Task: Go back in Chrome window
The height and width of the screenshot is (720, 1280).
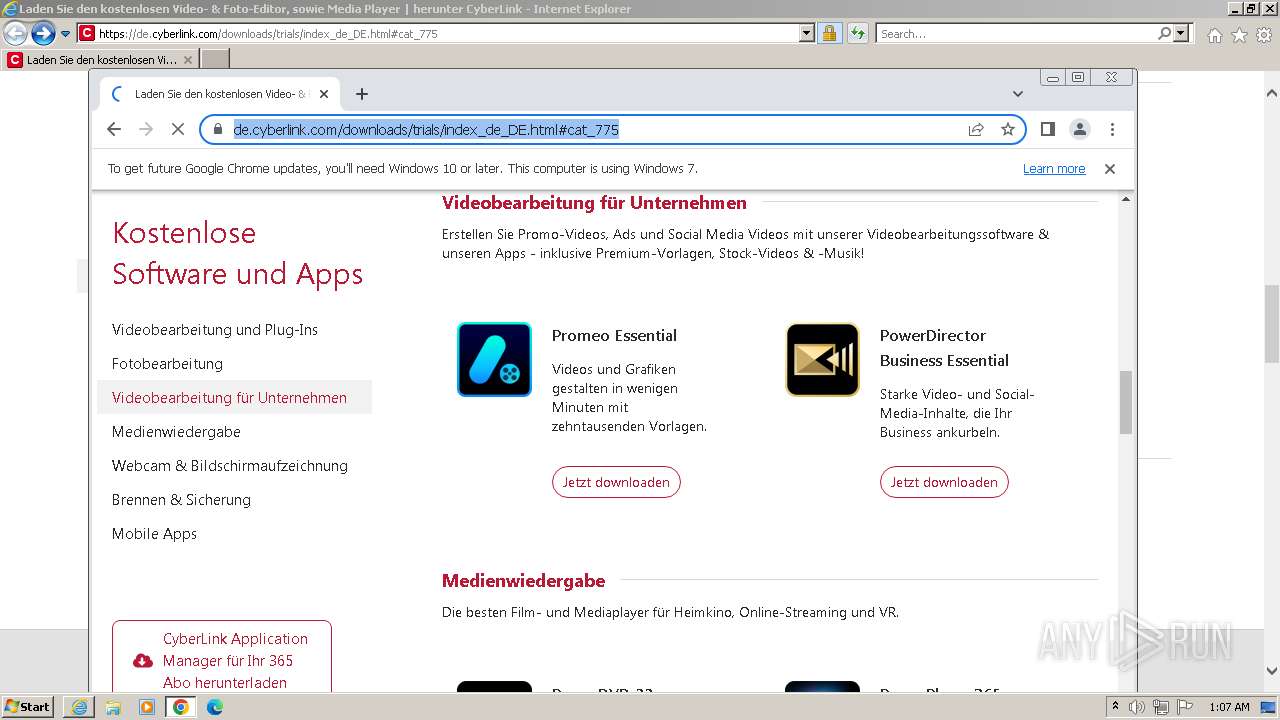Action: pos(113,129)
